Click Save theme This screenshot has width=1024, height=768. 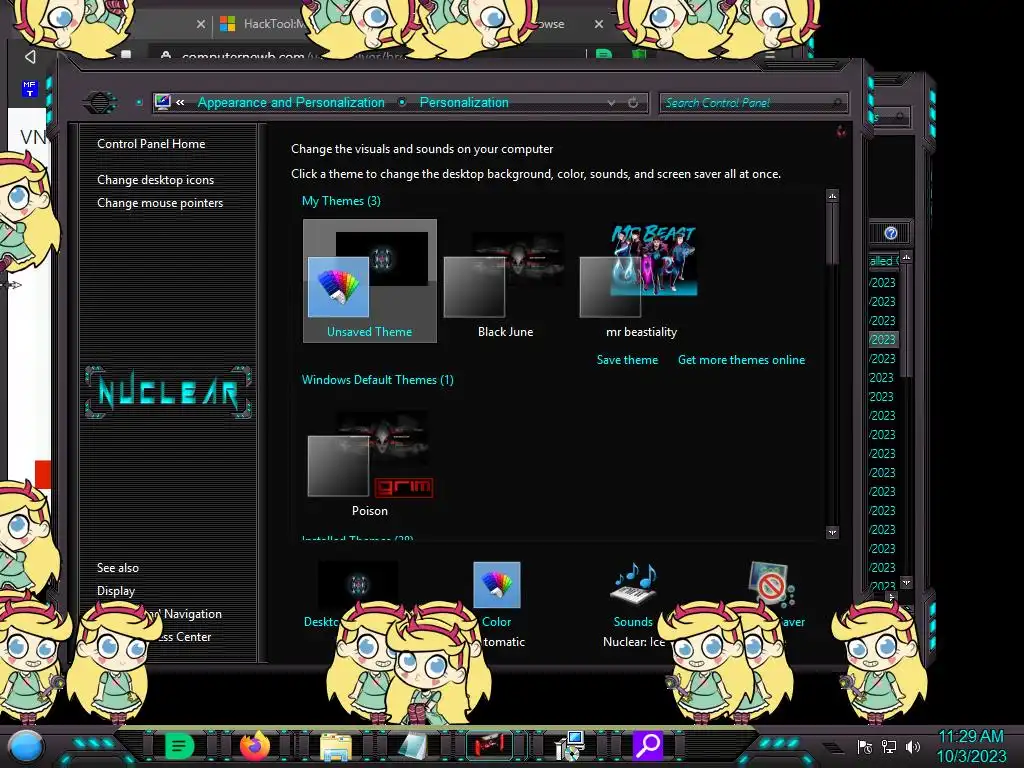coord(627,360)
